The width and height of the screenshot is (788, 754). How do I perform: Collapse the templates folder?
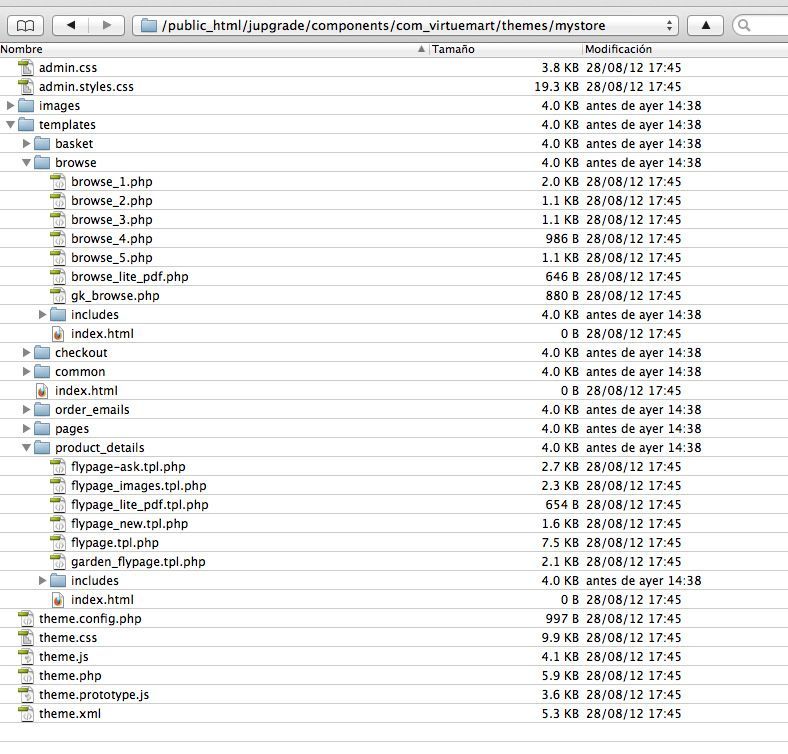click(x=10, y=125)
